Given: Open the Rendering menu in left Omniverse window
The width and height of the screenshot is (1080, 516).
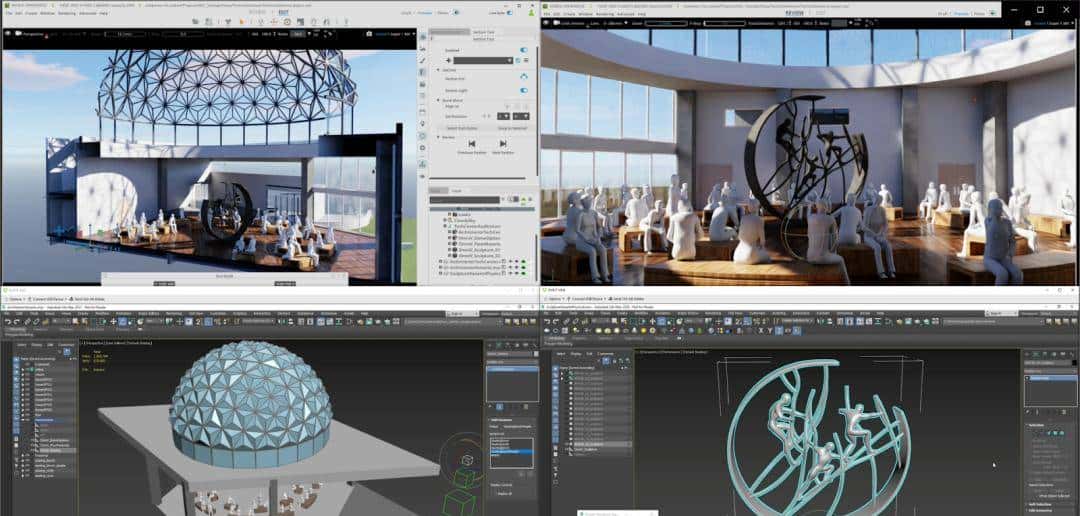Looking at the screenshot, I should click(66, 13).
